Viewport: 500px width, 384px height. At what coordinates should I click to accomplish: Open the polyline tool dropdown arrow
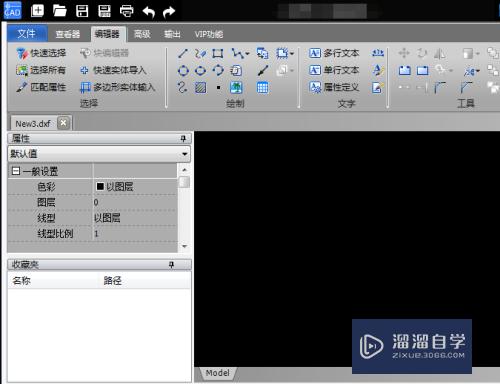[x=247, y=54]
